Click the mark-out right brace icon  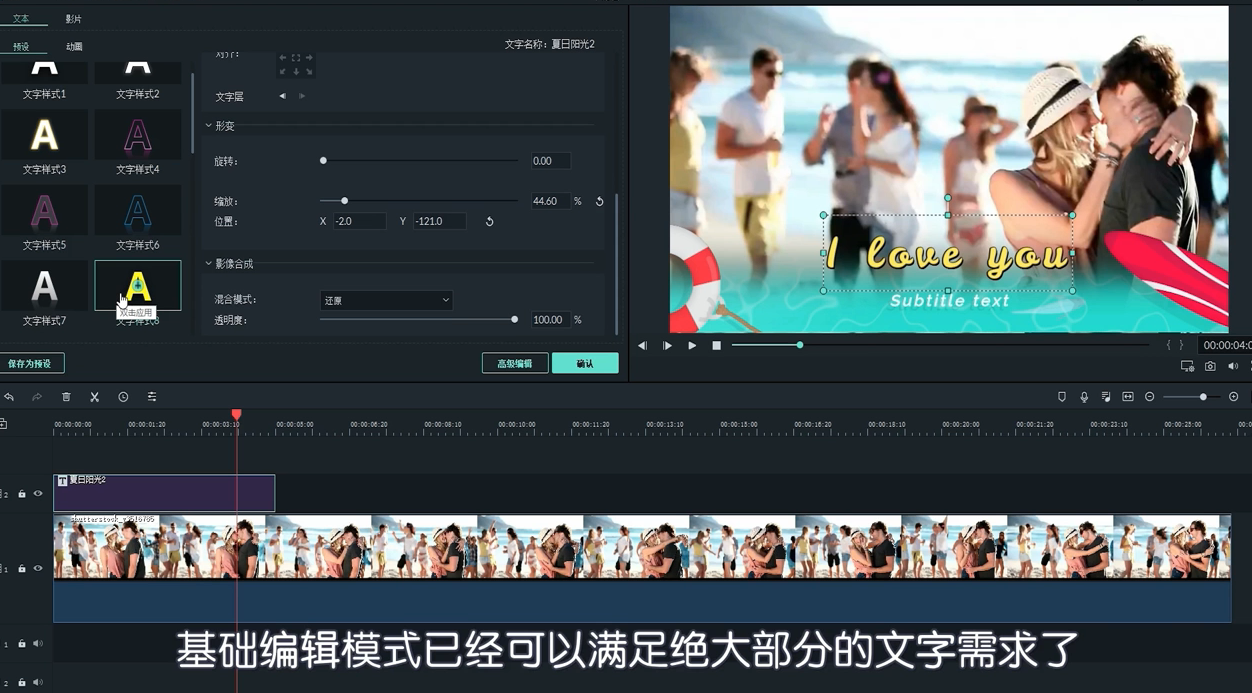(1181, 345)
